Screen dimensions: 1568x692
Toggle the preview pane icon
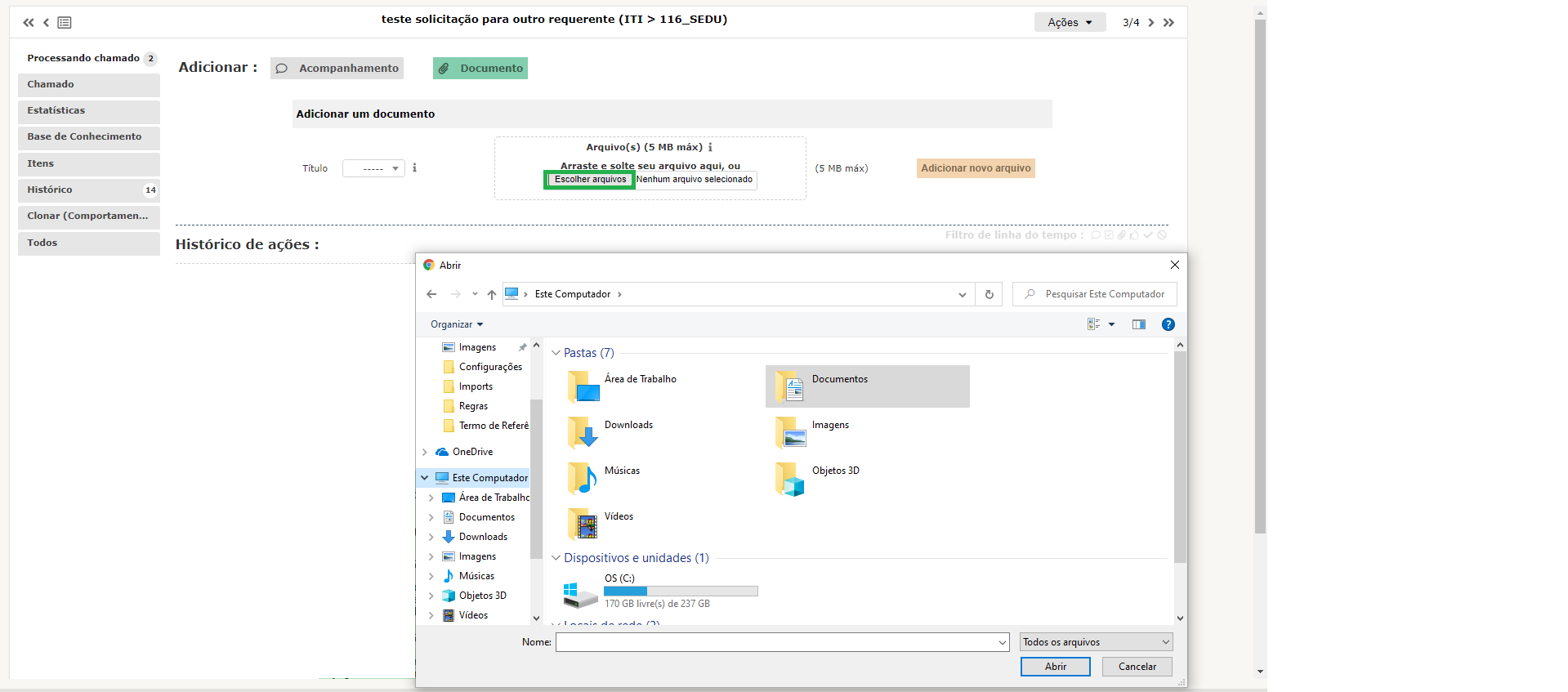click(x=1138, y=324)
